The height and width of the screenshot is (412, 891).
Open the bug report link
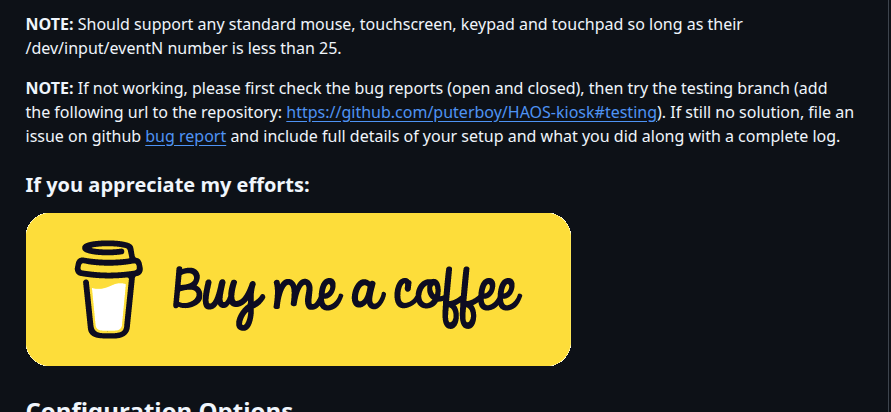pyautogui.click(x=186, y=137)
